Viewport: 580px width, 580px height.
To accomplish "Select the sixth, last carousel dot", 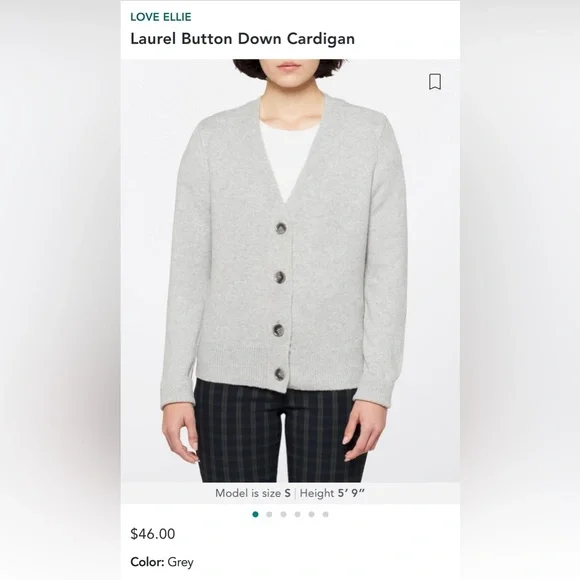I will [326, 514].
